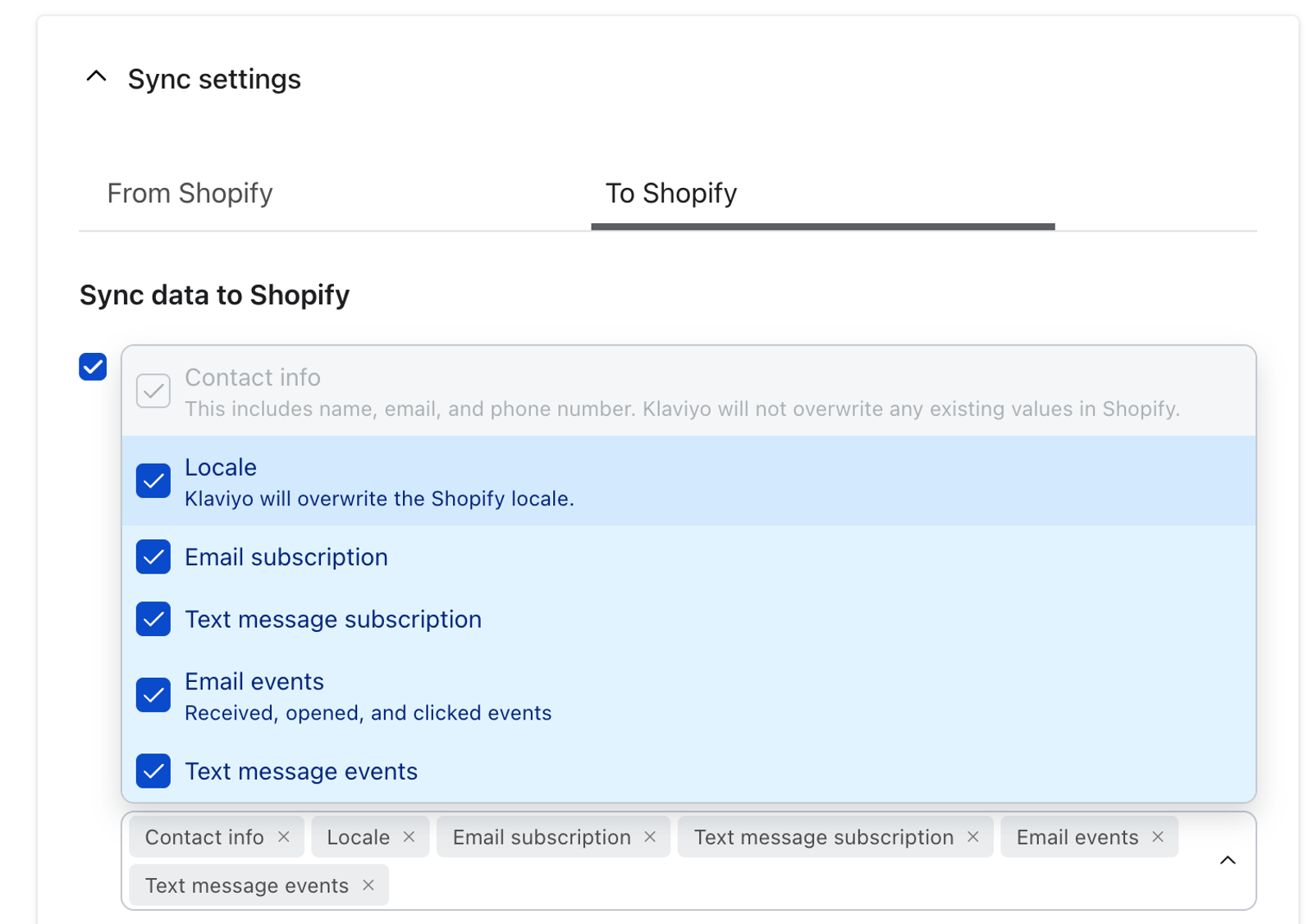Click the Locale tag label
1313x924 pixels.
(358, 837)
